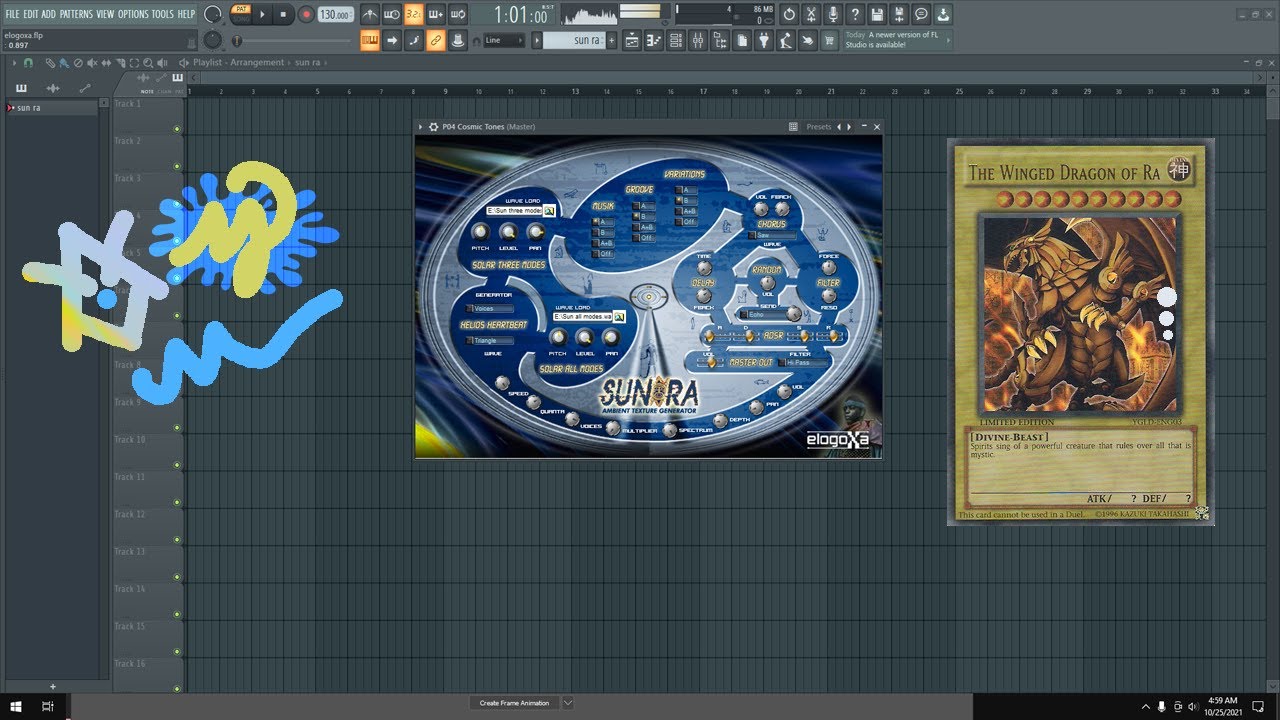Toggle the Track 10 mute dot in the playlist
The image size is (1280, 720).
pyautogui.click(x=177, y=465)
